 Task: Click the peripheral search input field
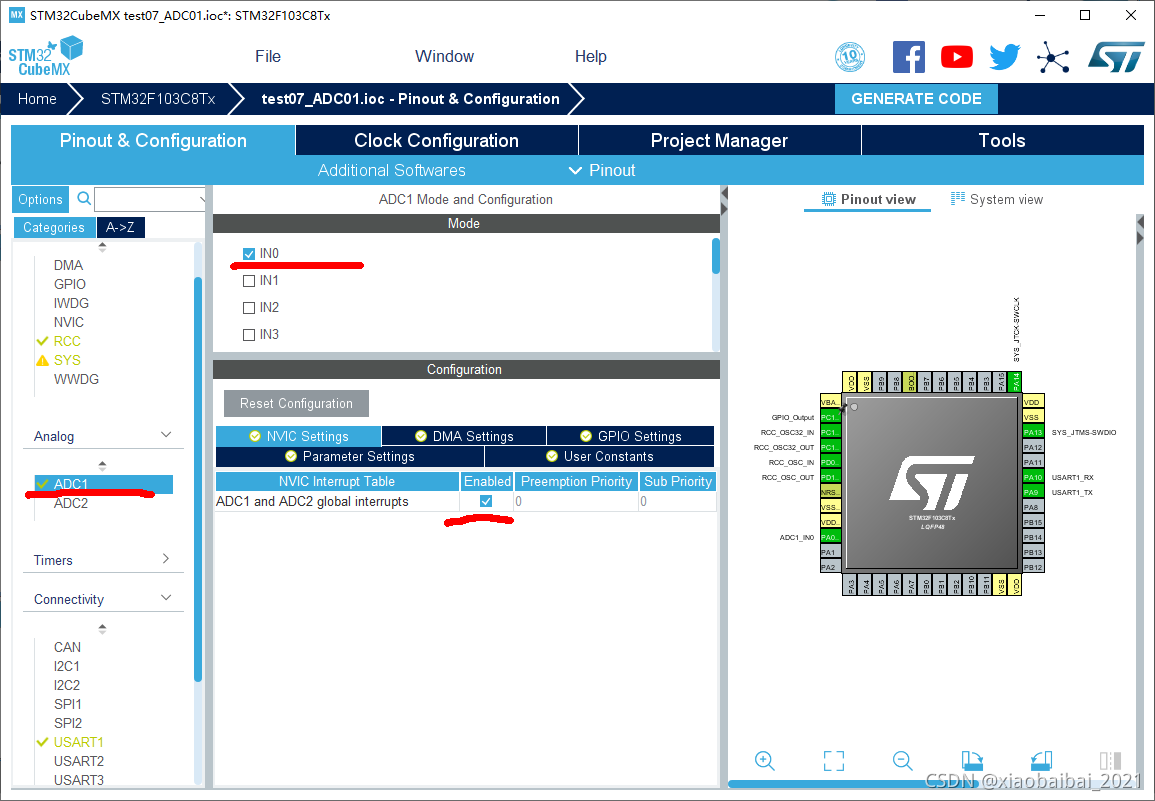pyautogui.click(x=148, y=199)
